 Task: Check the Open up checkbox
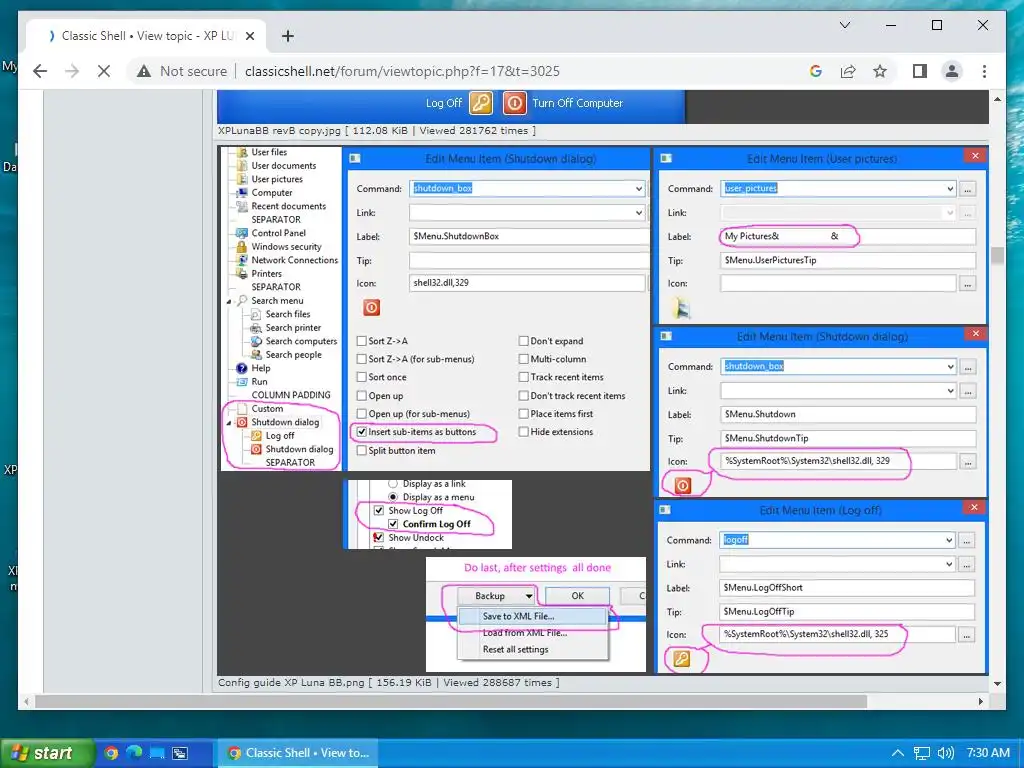point(361,396)
